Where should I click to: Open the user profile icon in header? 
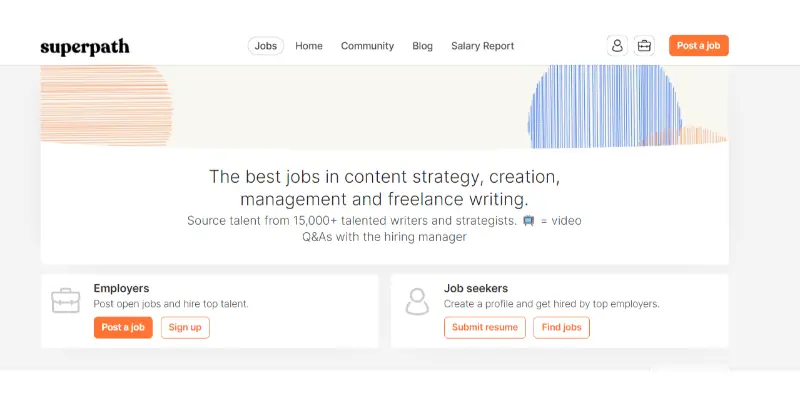click(617, 45)
